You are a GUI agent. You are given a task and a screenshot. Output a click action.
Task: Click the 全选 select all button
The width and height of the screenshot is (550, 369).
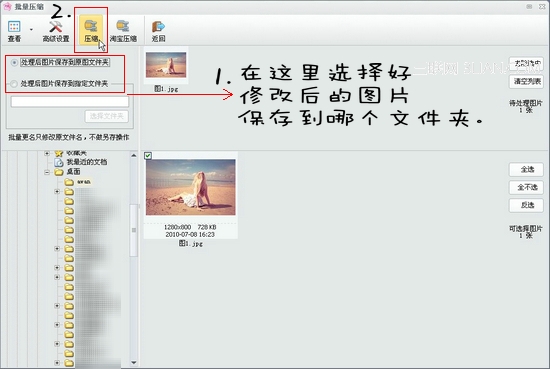click(x=526, y=170)
